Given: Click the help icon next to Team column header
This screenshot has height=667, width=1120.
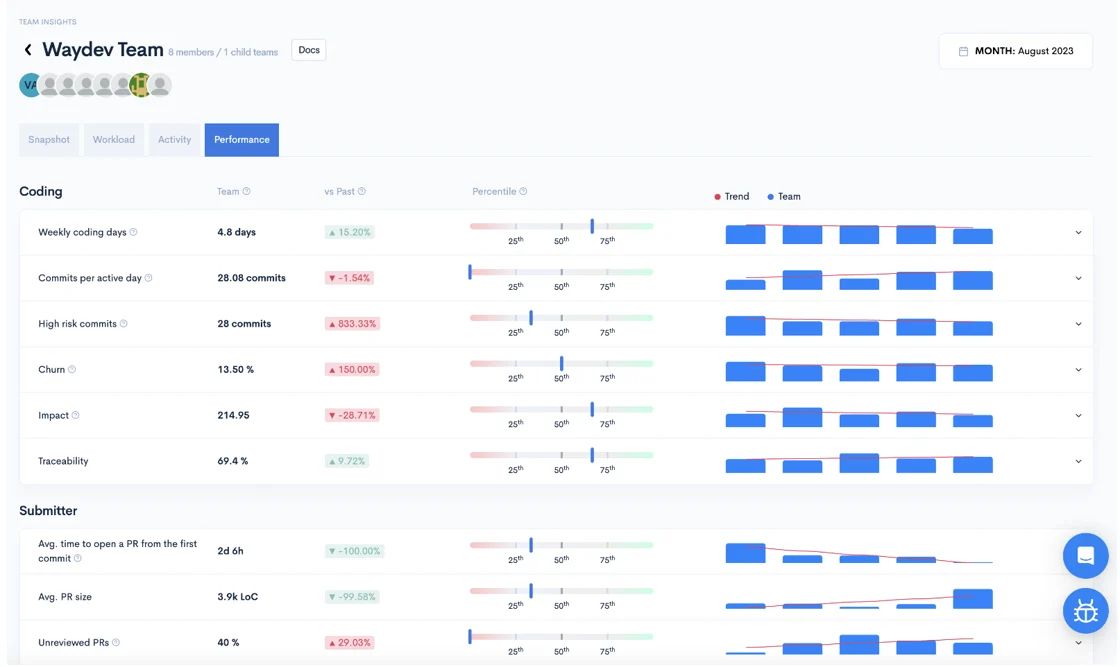Looking at the screenshot, I should point(246,191).
